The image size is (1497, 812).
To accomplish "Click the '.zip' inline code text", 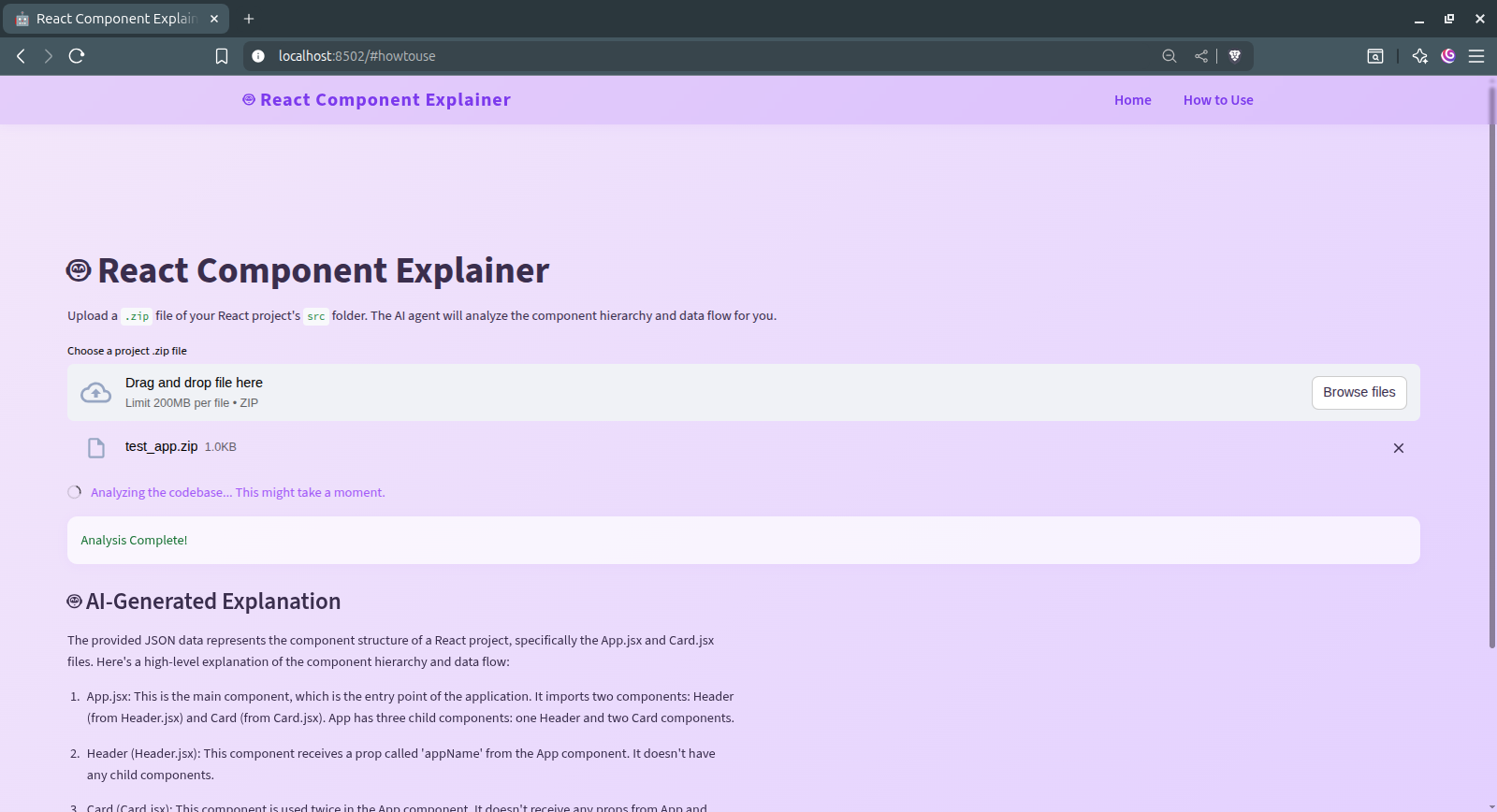I will (x=137, y=316).
